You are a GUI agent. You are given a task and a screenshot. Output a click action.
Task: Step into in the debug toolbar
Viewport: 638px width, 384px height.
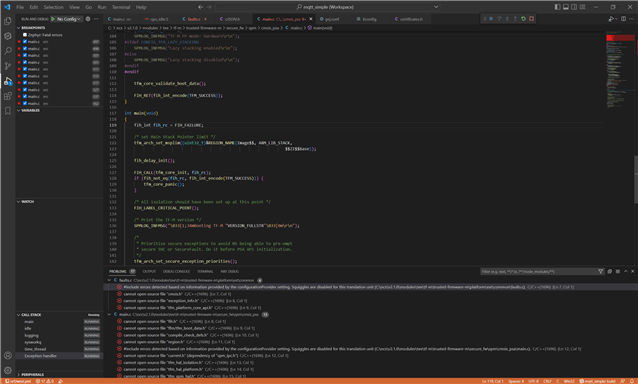pos(507,19)
